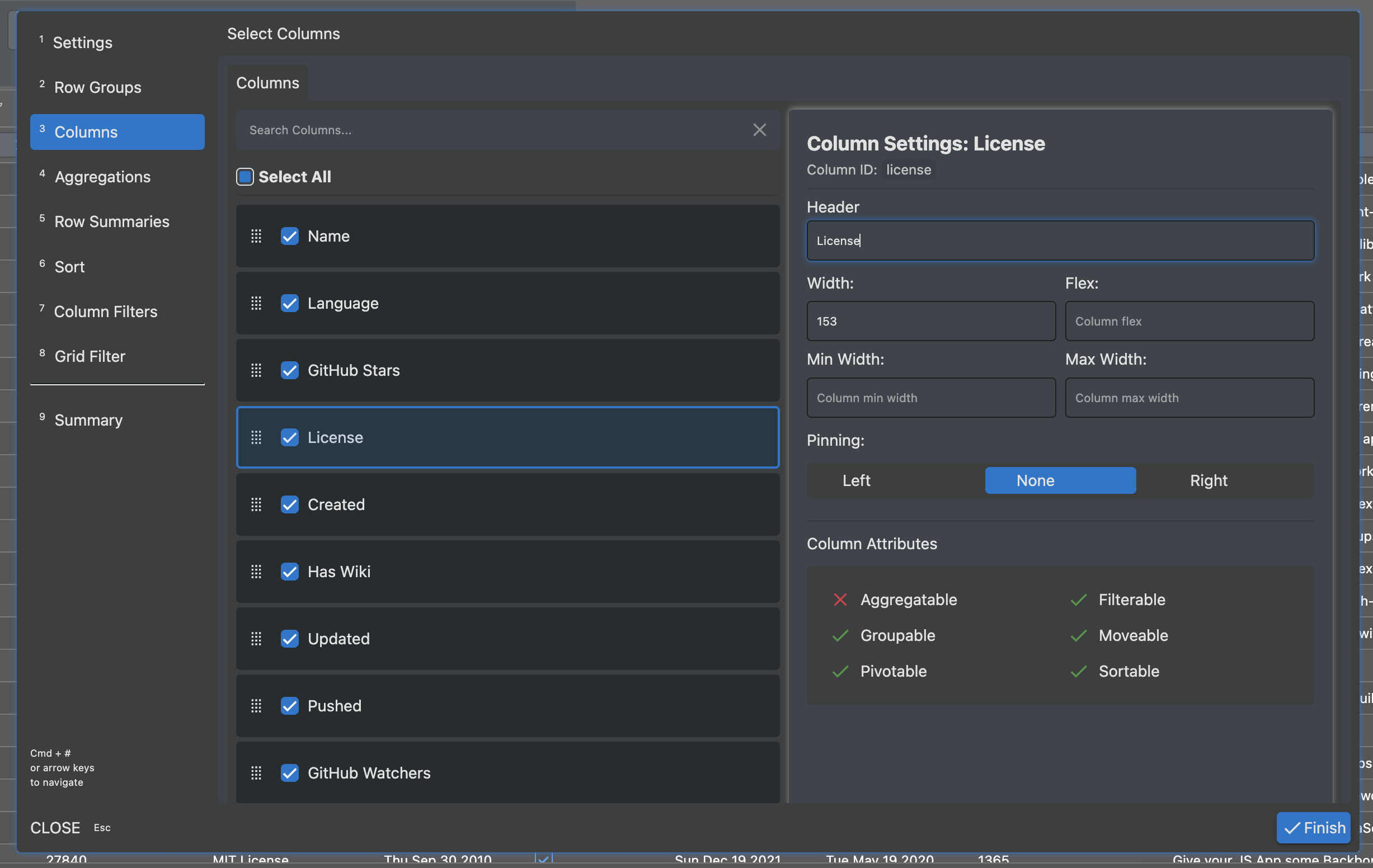Grab the drag handle for the Has Wiki column
The image size is (1373, 868).
(257, 572)
